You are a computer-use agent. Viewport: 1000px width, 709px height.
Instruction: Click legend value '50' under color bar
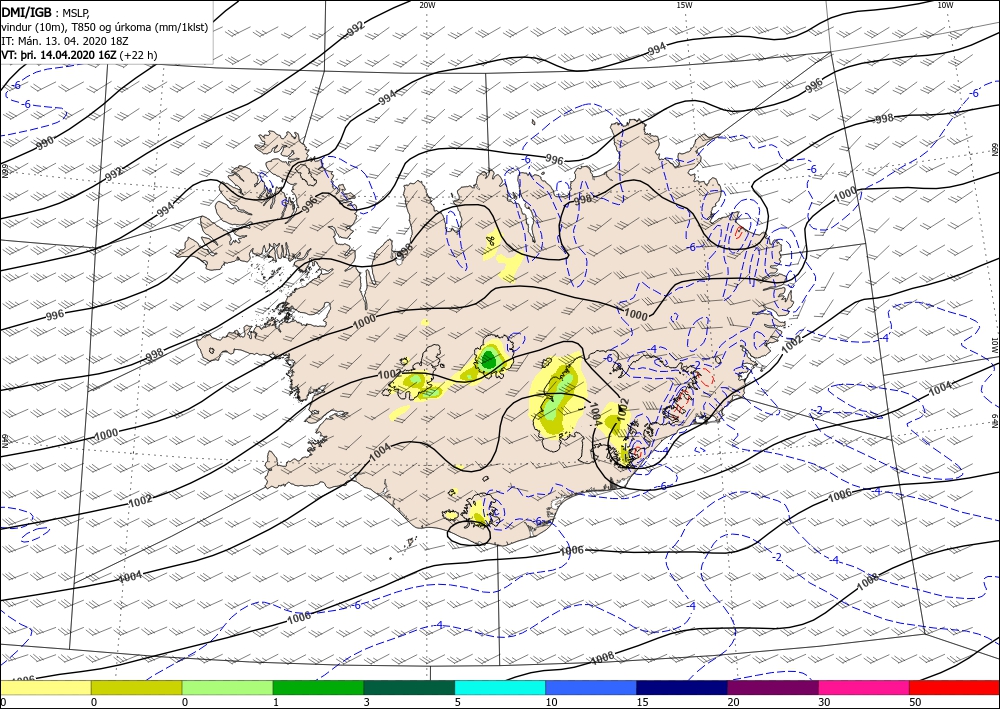coord(915,702)
